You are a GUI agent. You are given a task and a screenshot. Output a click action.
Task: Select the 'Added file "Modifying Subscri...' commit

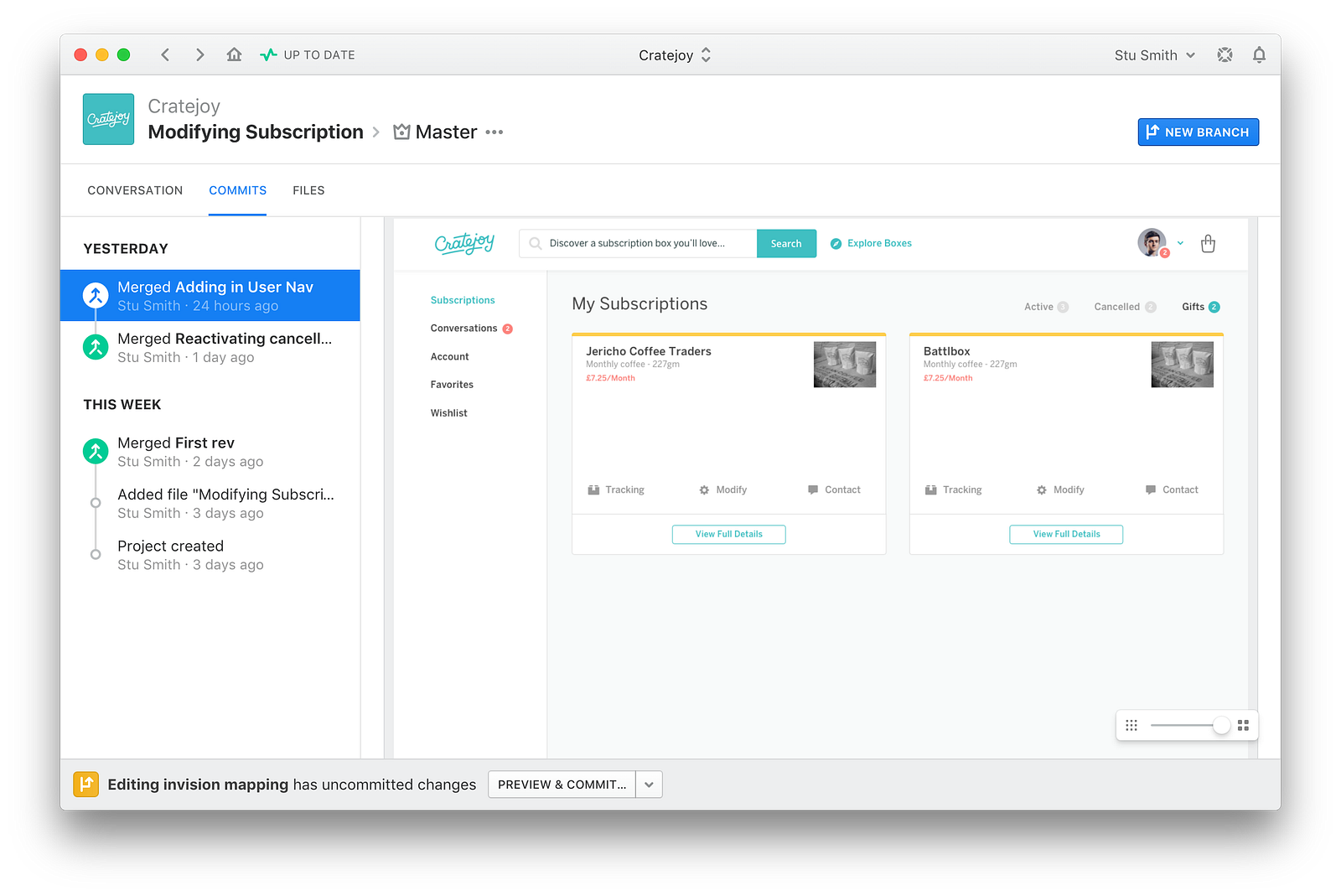210,503
